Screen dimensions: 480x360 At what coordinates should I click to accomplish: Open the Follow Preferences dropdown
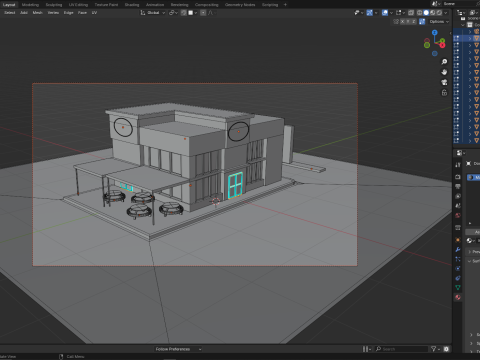[178, 349]
